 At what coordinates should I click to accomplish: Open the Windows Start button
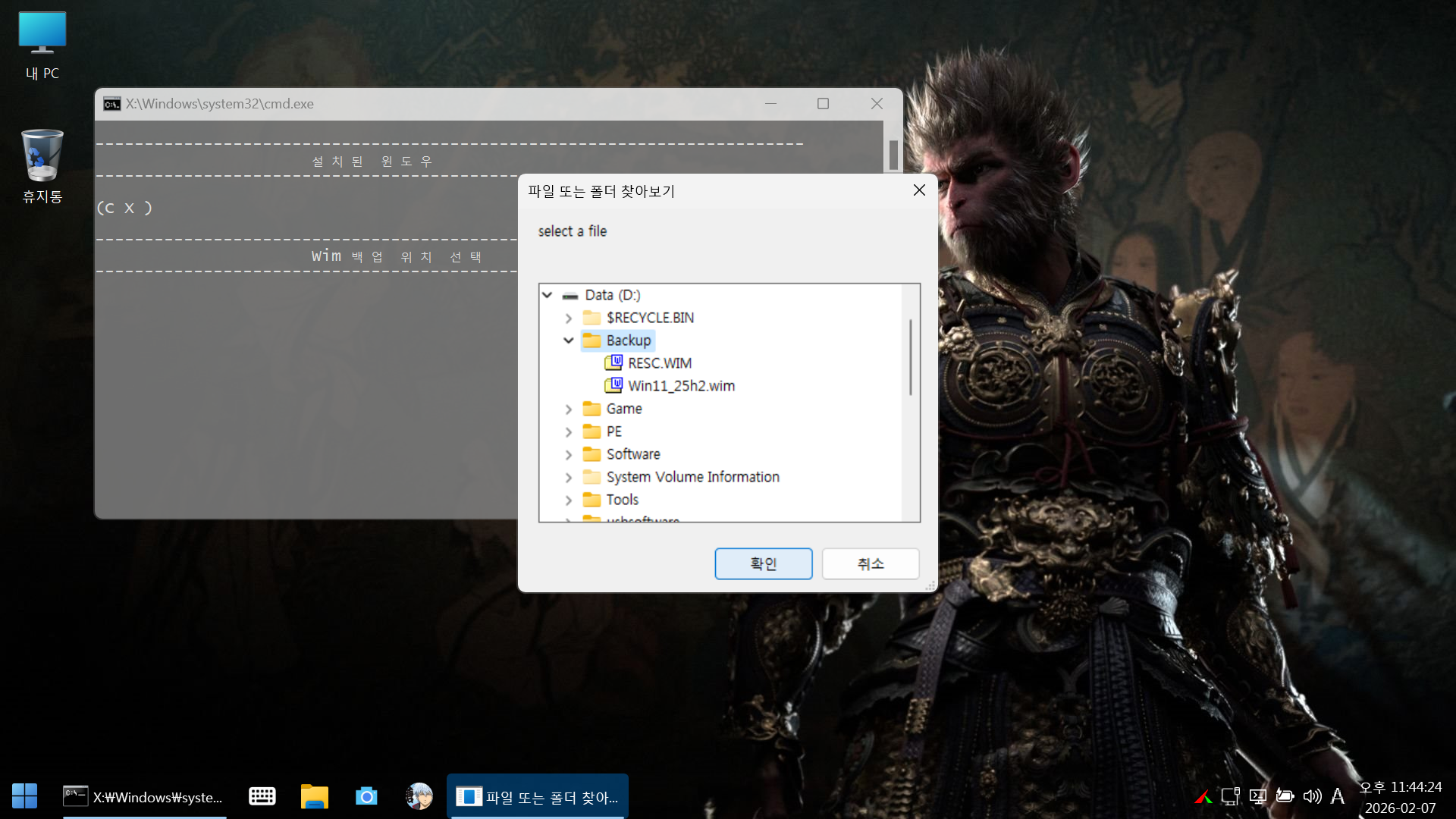24,796
